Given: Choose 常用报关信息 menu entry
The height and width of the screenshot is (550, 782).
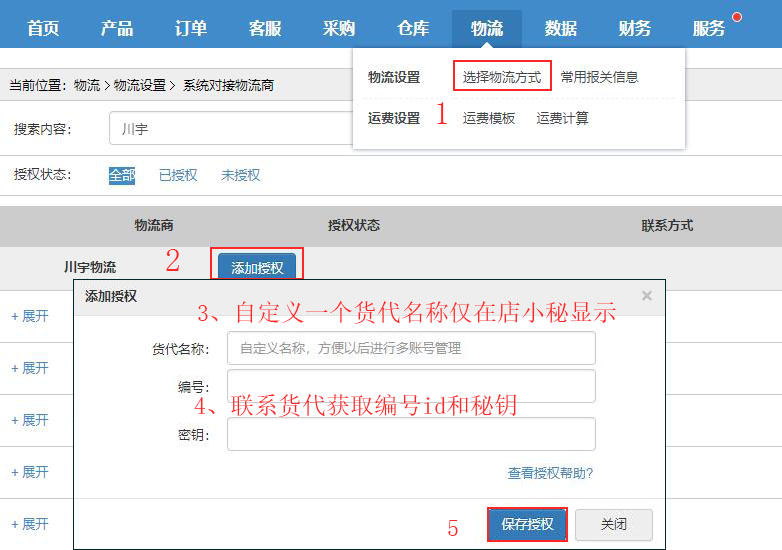Looking at the screenshot, I should pos(599,77).
